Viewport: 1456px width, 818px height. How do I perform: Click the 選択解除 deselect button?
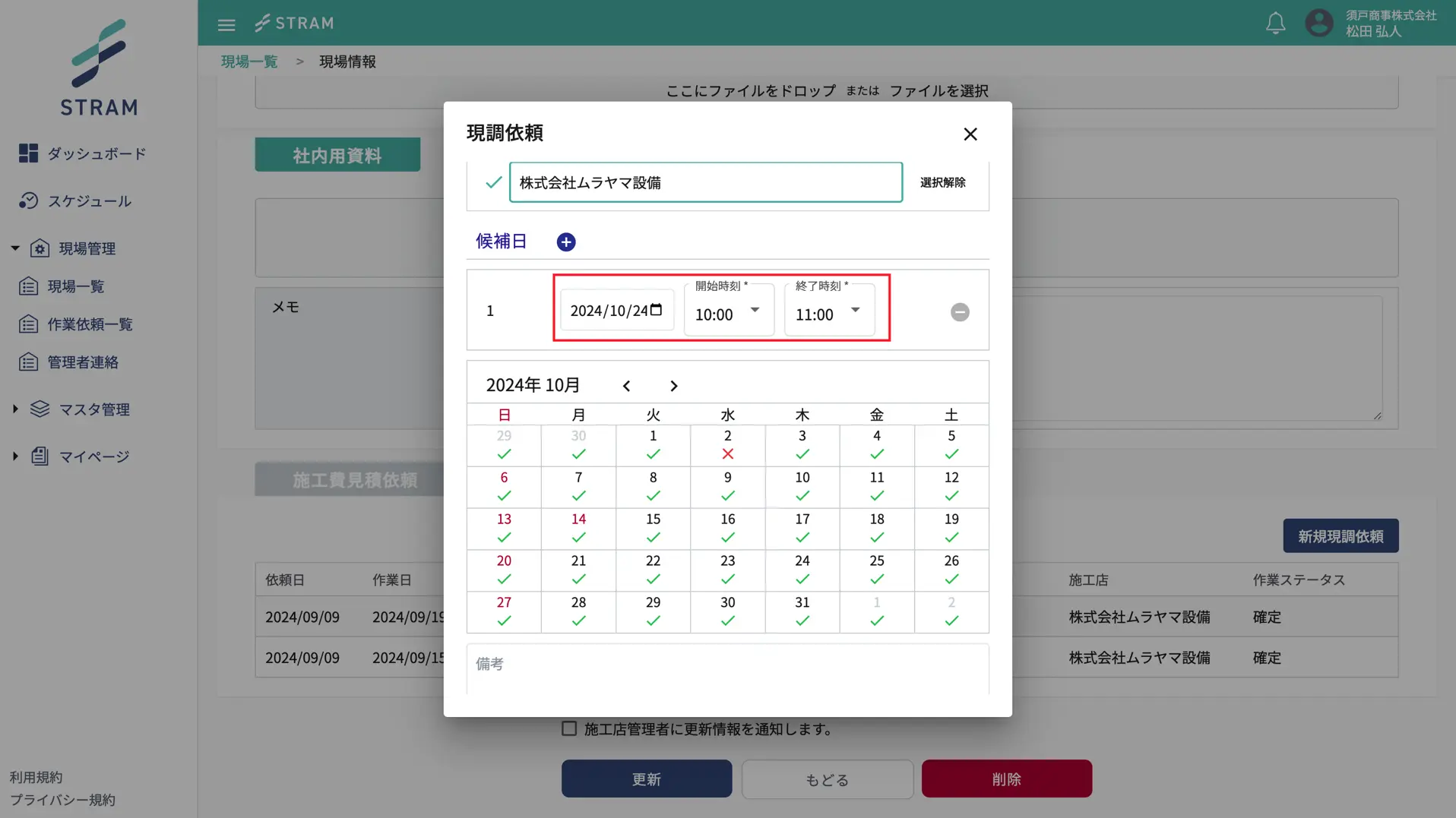pos(942,182)
